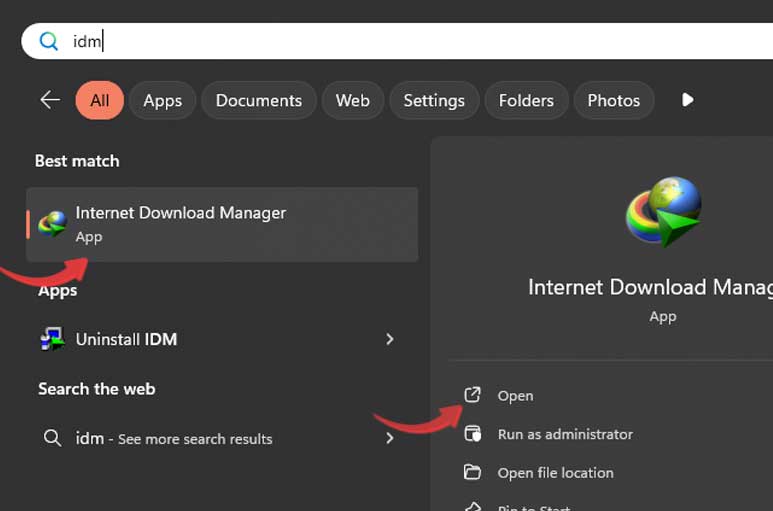Switch to the Settings filter tab
Image resolution: width=773 pixels, height=511 pixels.
[434, 101]
